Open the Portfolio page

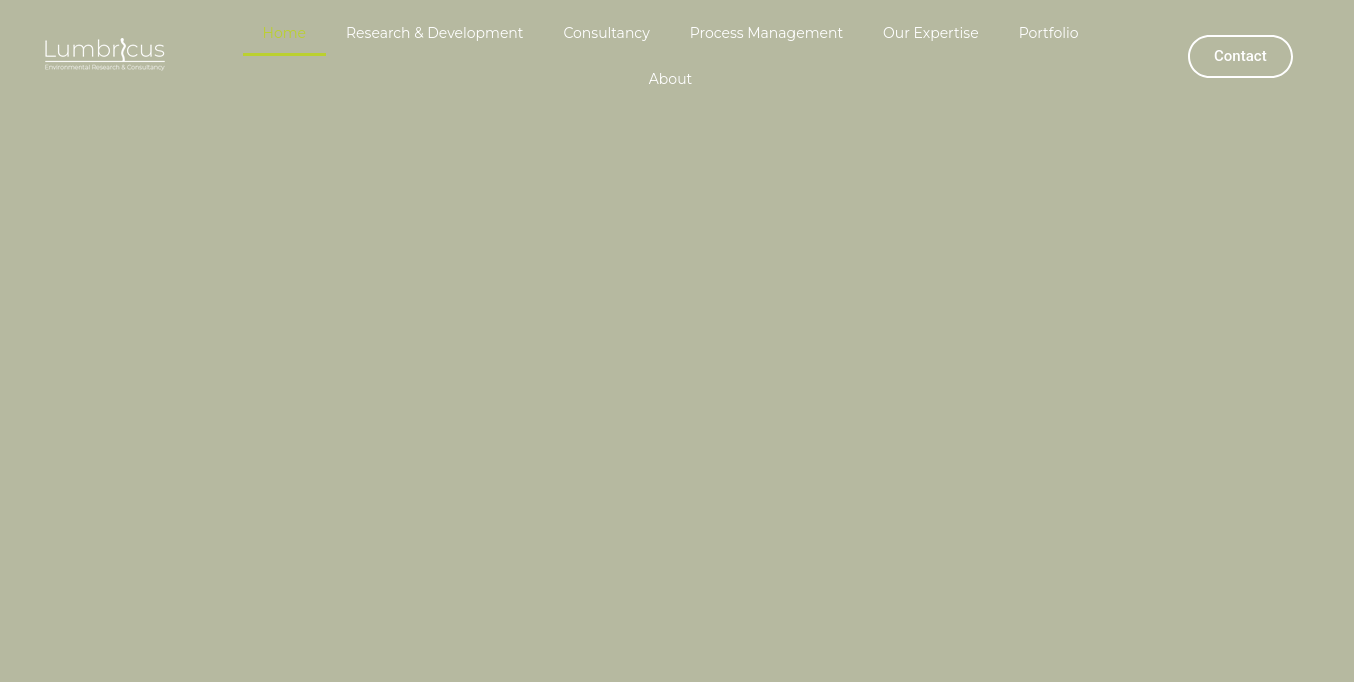(x=1048, y=33)
